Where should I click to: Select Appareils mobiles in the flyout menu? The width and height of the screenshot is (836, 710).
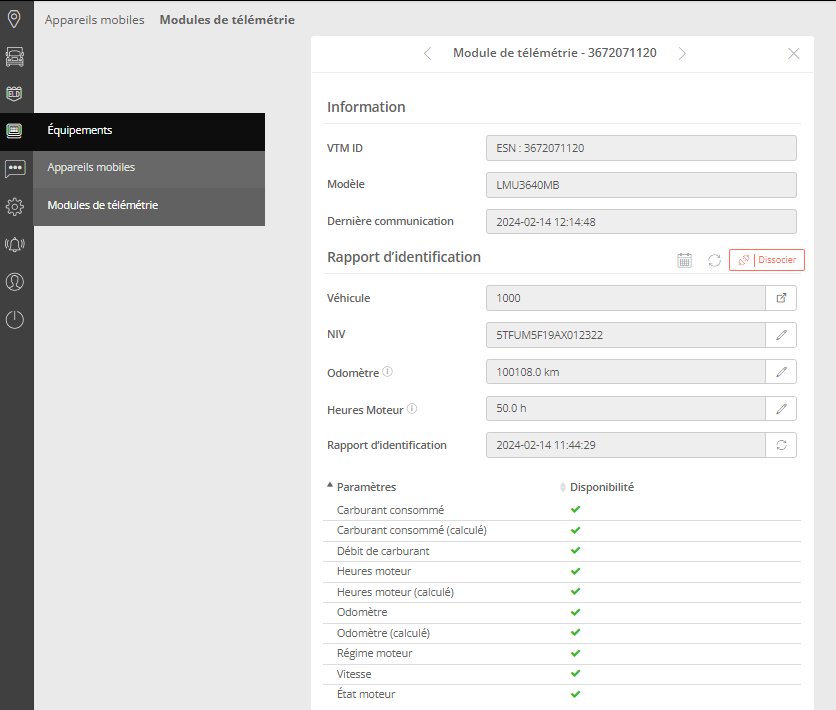tap(91, 167)
